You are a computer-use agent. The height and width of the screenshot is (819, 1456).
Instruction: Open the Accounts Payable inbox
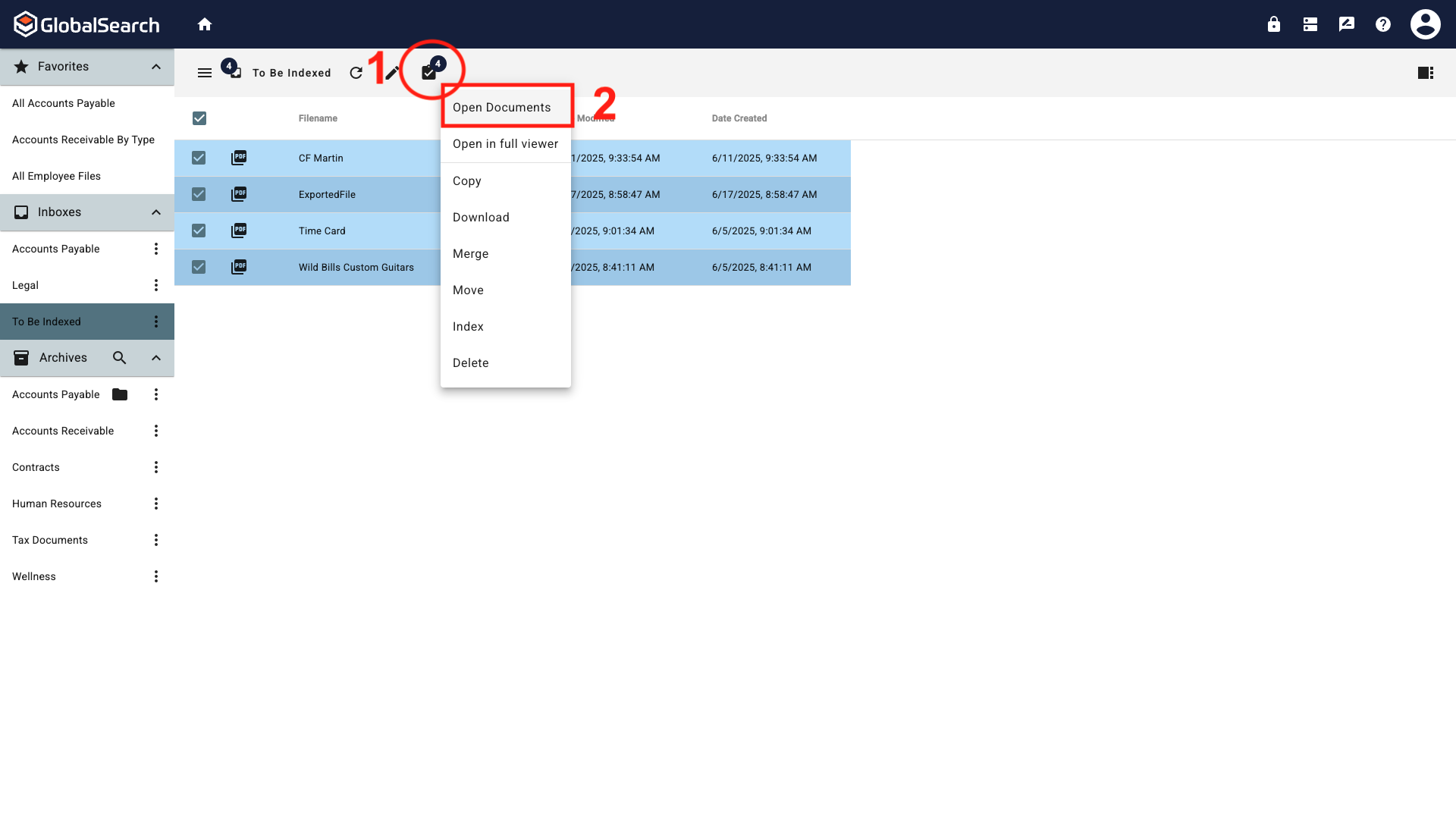tap(55, 248)
